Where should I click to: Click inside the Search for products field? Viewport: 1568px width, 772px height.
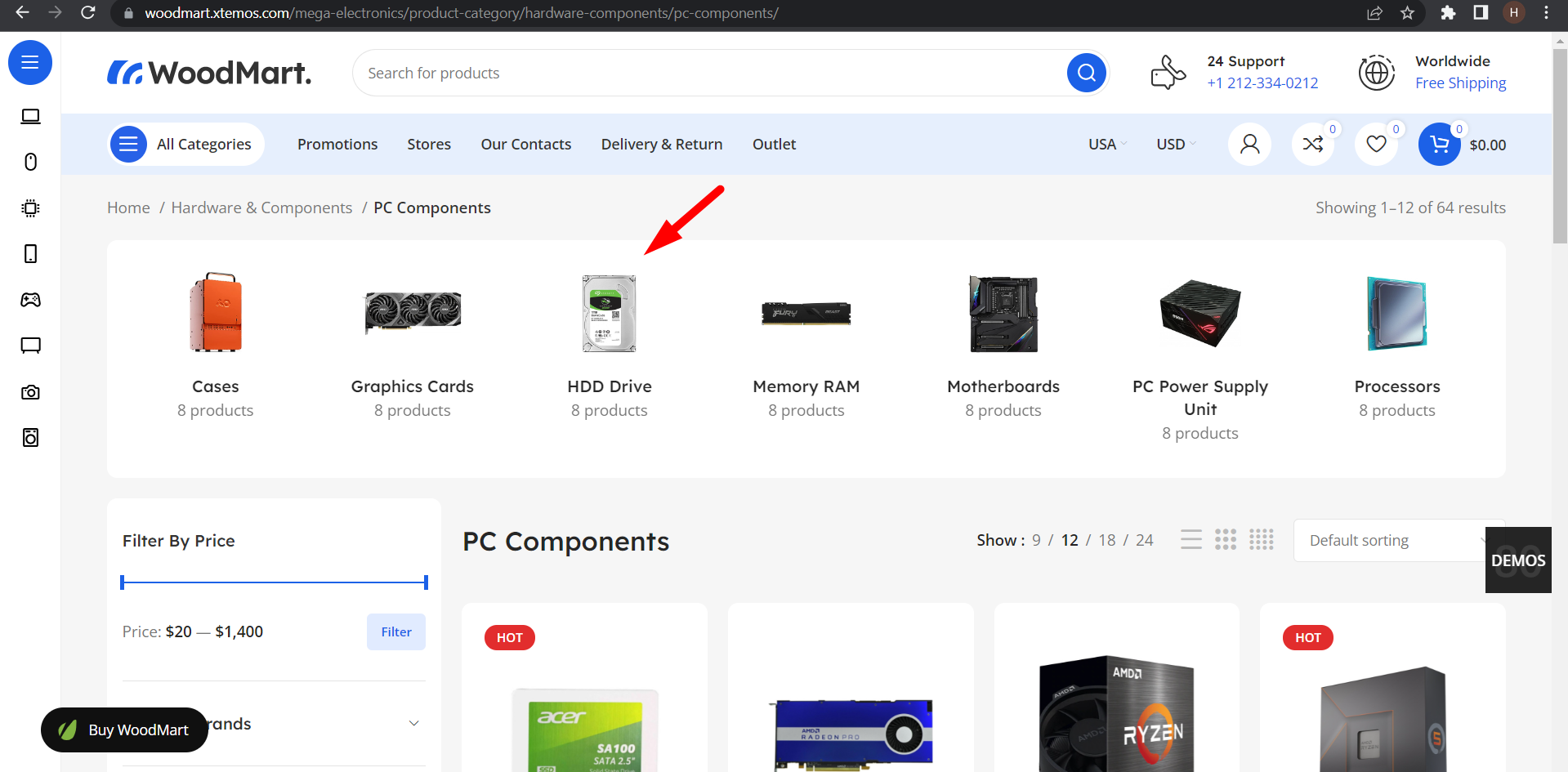click(x=711, y=73)
